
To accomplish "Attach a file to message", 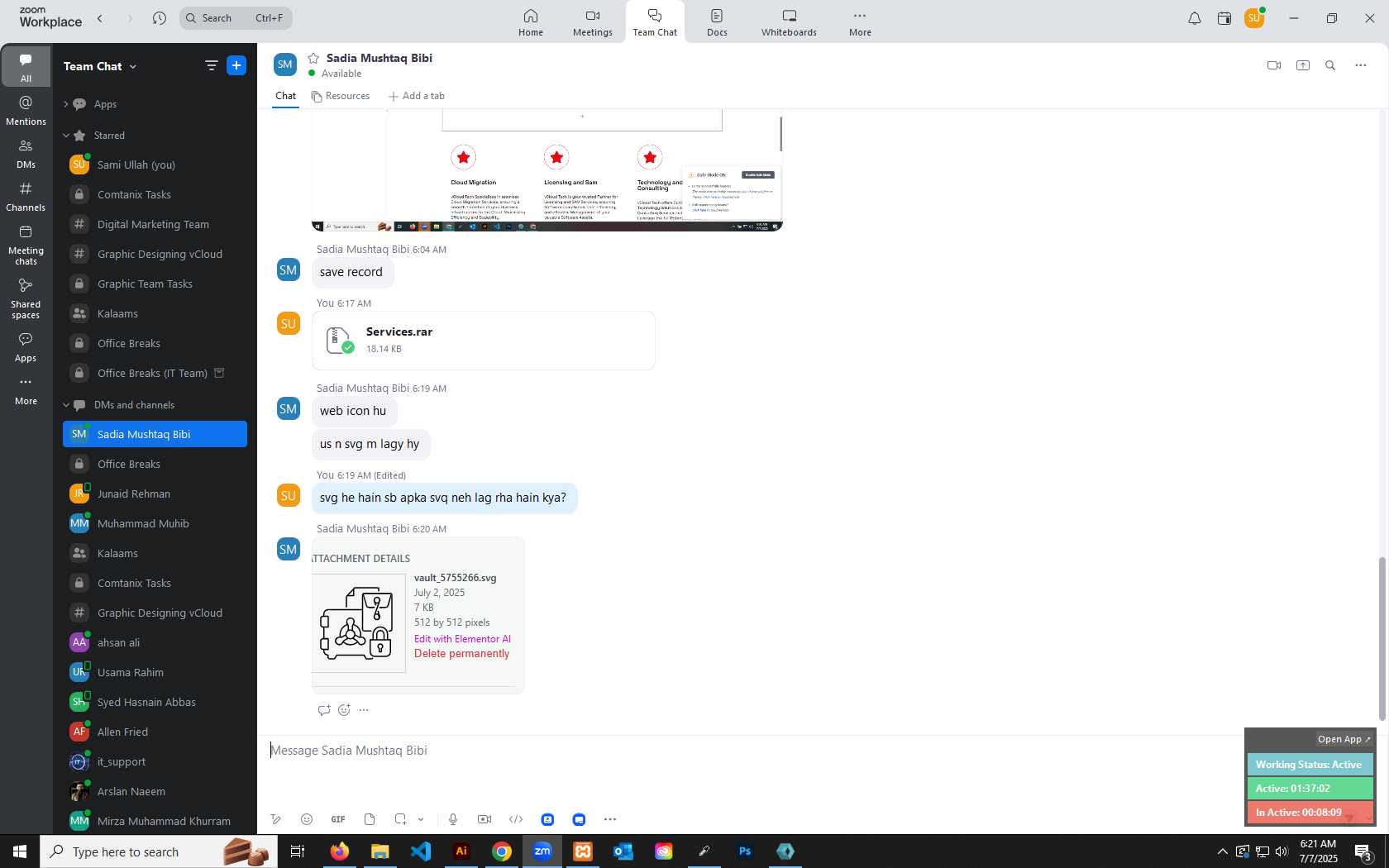I will pyautogui.click(x=370, y=819).
